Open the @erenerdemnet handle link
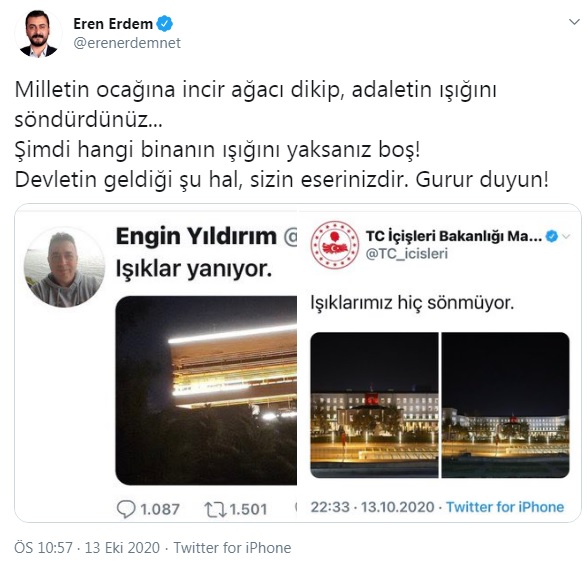The image size is (587, 566). coord(127,43)
